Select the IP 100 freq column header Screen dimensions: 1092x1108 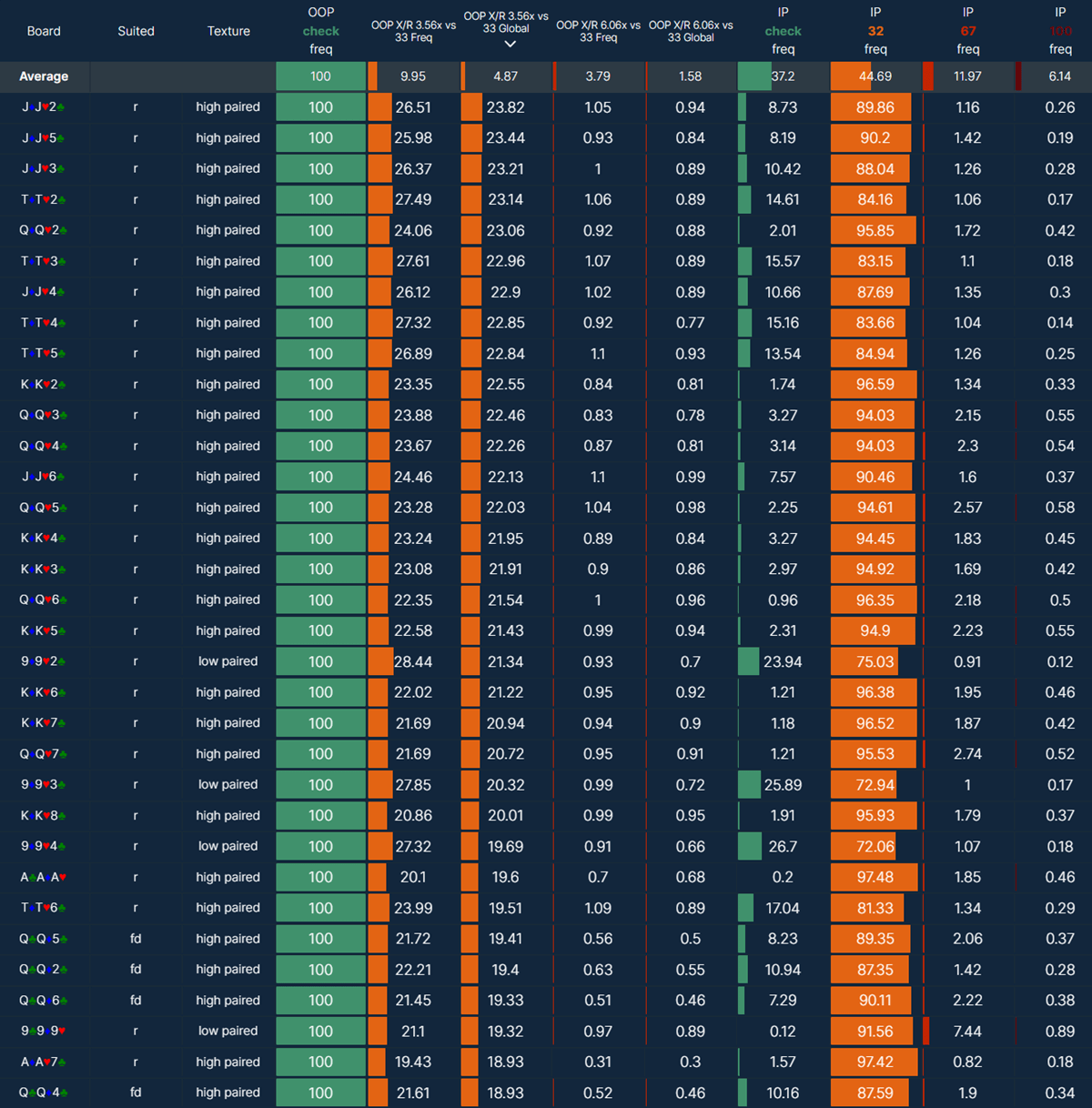(x=1060, y=31)
